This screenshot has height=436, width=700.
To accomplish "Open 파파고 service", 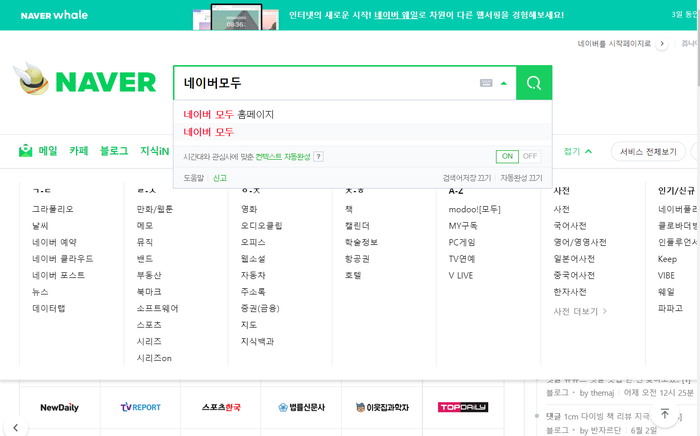I will click(x=670, y=308).
